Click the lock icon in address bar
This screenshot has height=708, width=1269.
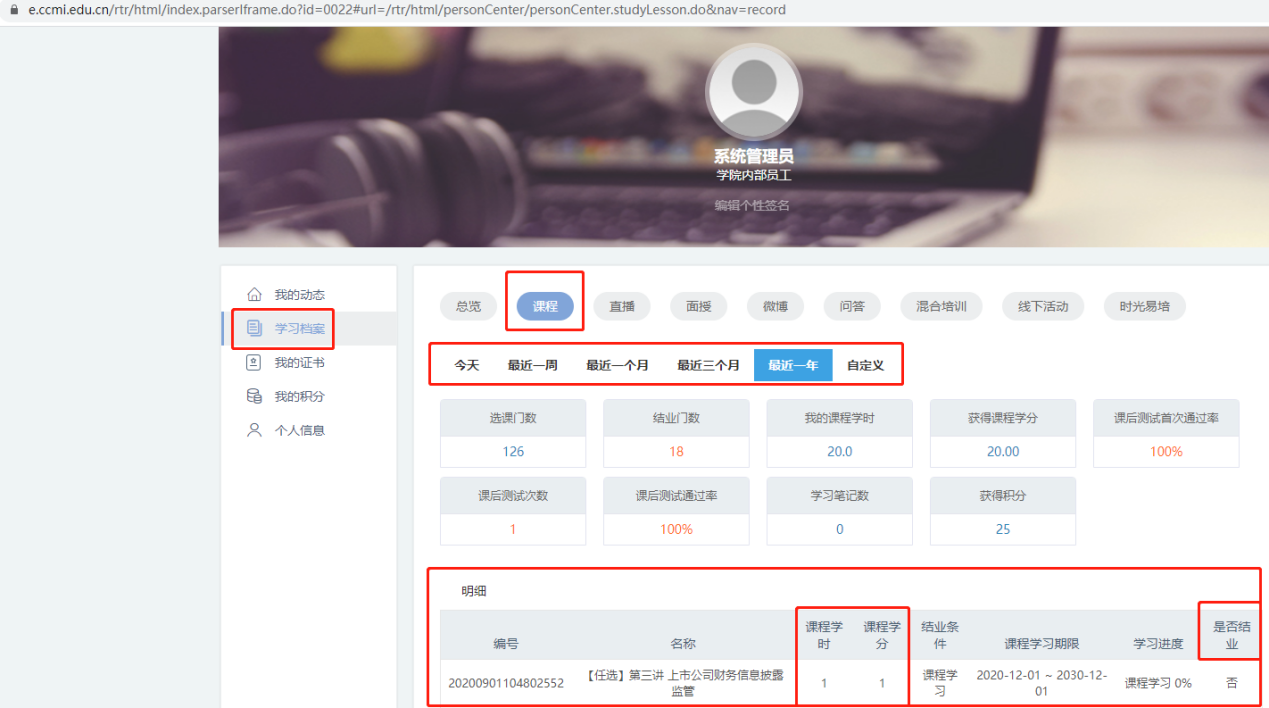(x=14, y=10)
